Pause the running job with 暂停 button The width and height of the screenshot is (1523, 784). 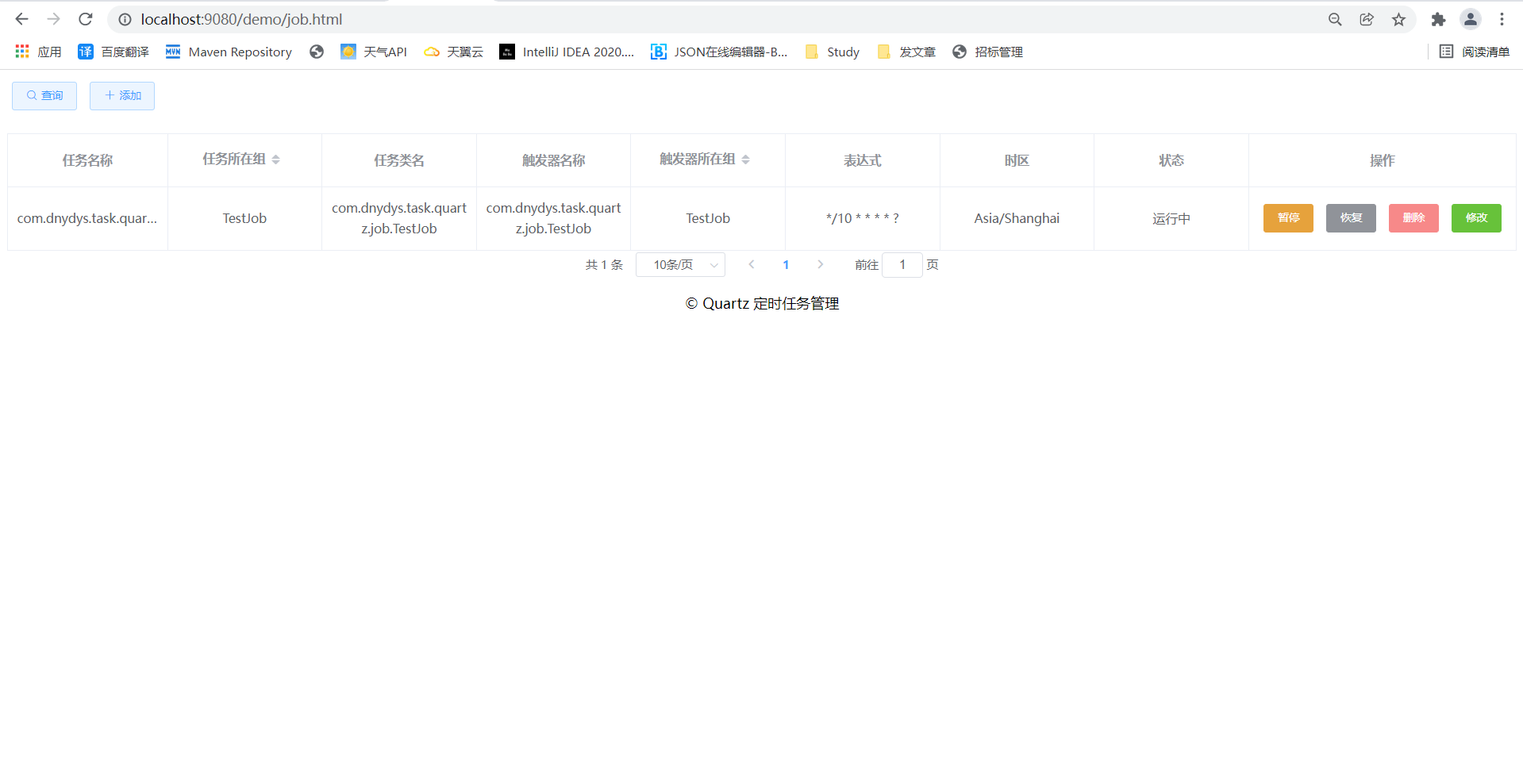1287,217
